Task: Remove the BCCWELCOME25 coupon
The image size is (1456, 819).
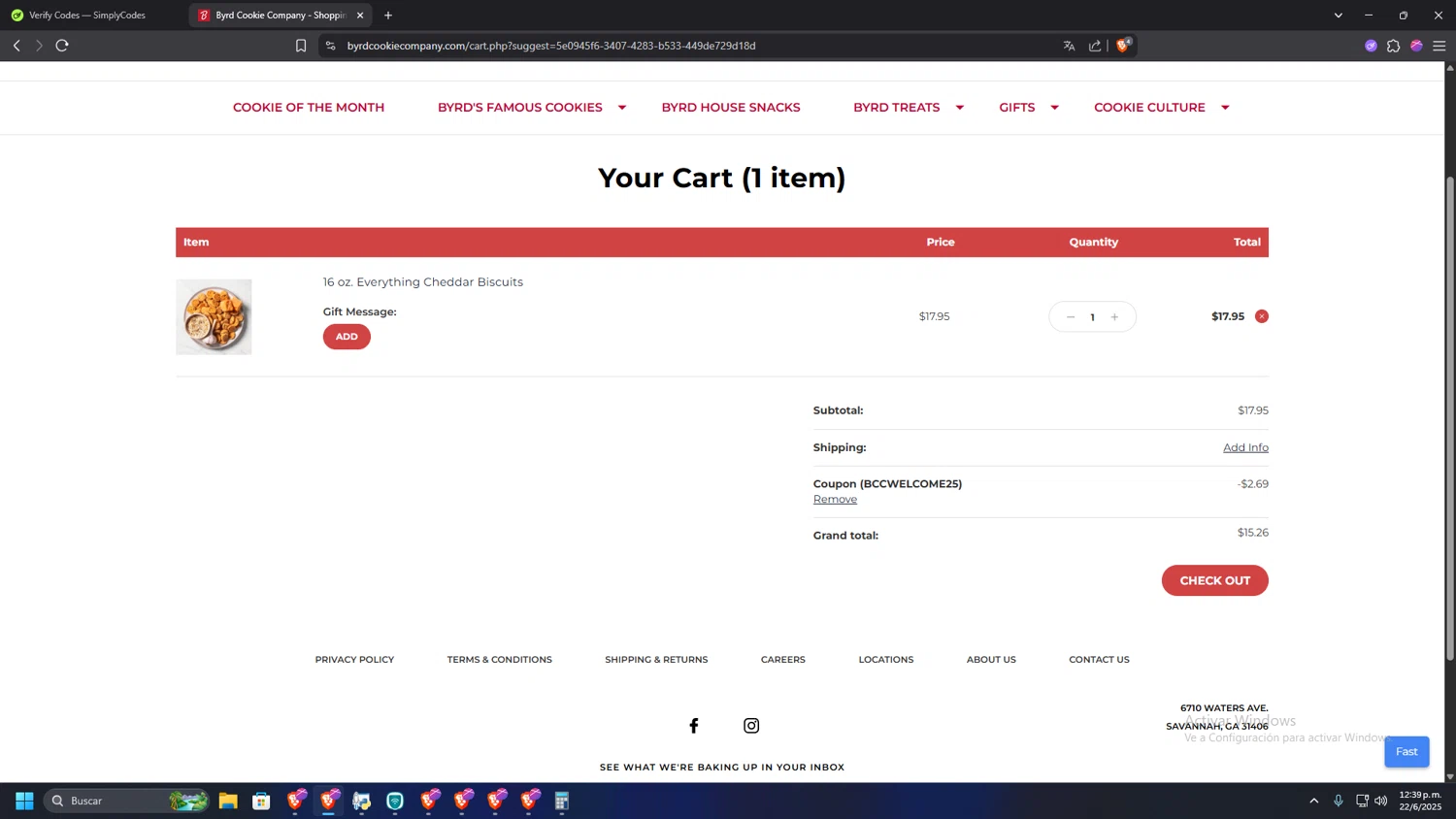Action: pos(835,500)
